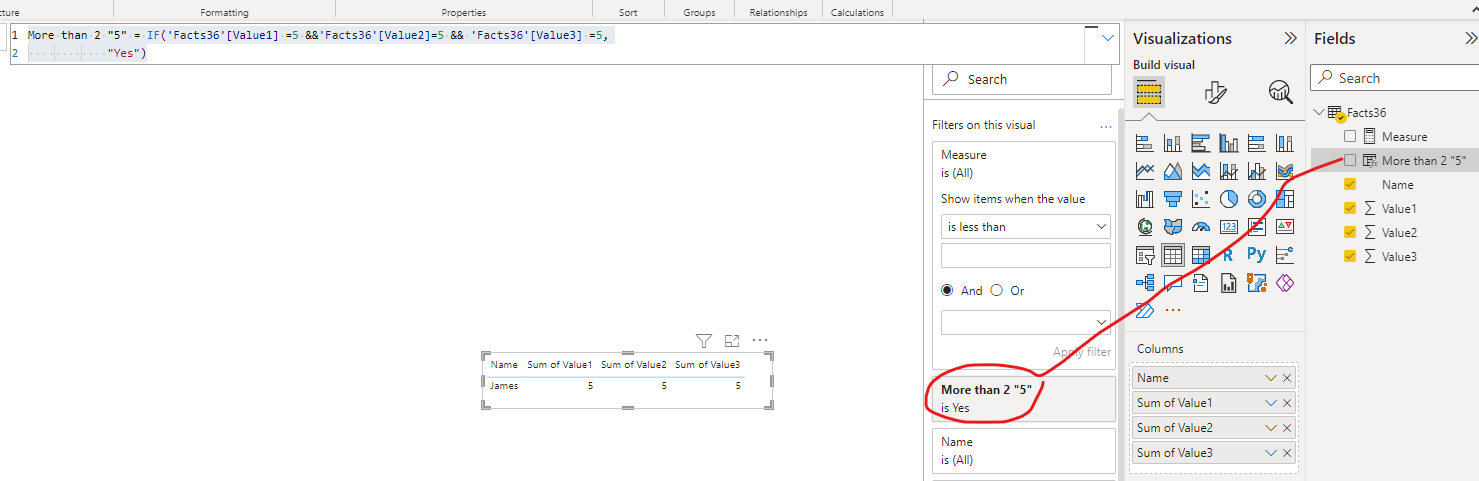Choose the Table visual icon
This screenshot has height=481, width=1479.
[x=1173, y=255]
